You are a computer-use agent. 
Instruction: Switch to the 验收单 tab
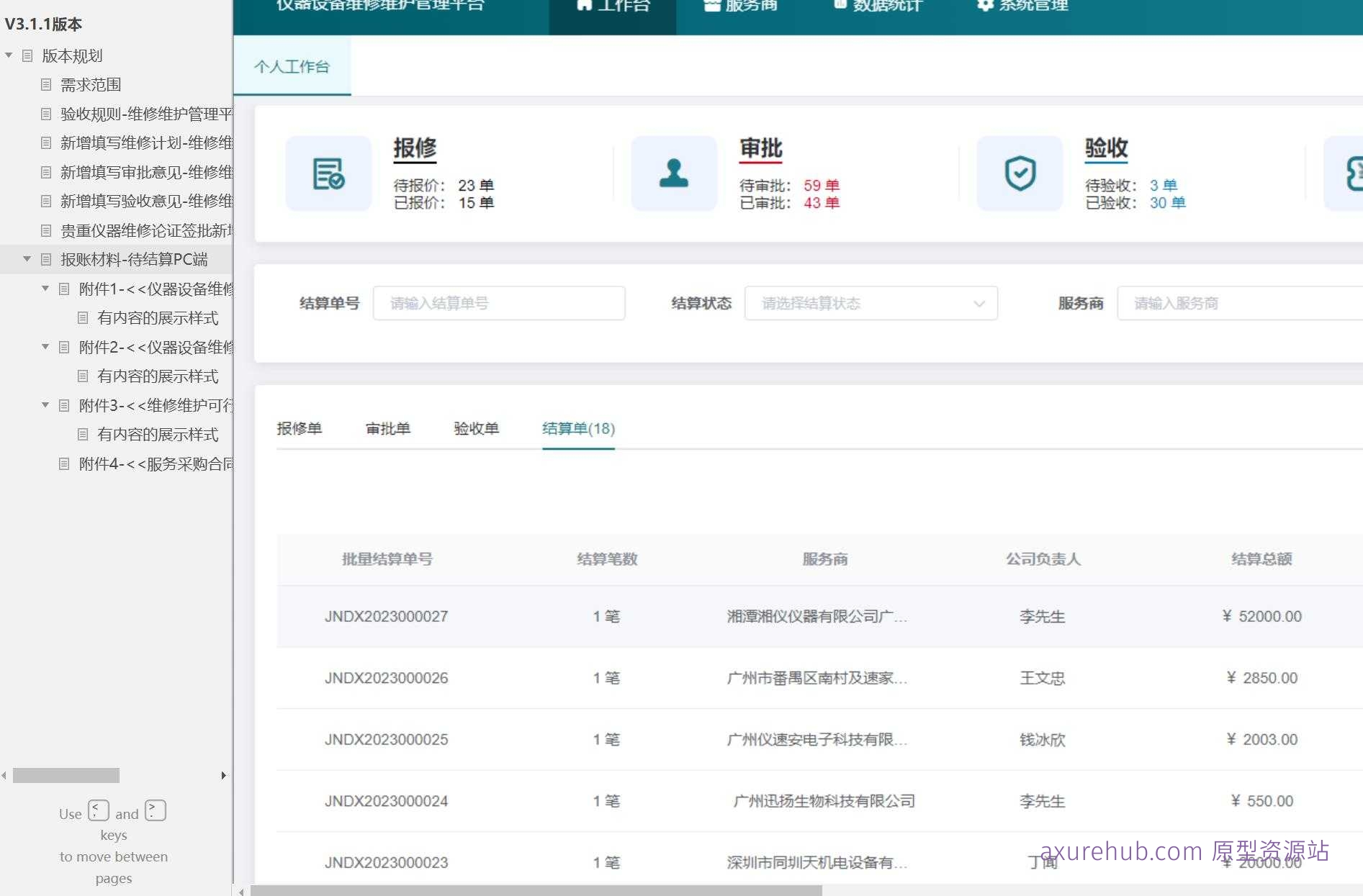pos(477,428)
